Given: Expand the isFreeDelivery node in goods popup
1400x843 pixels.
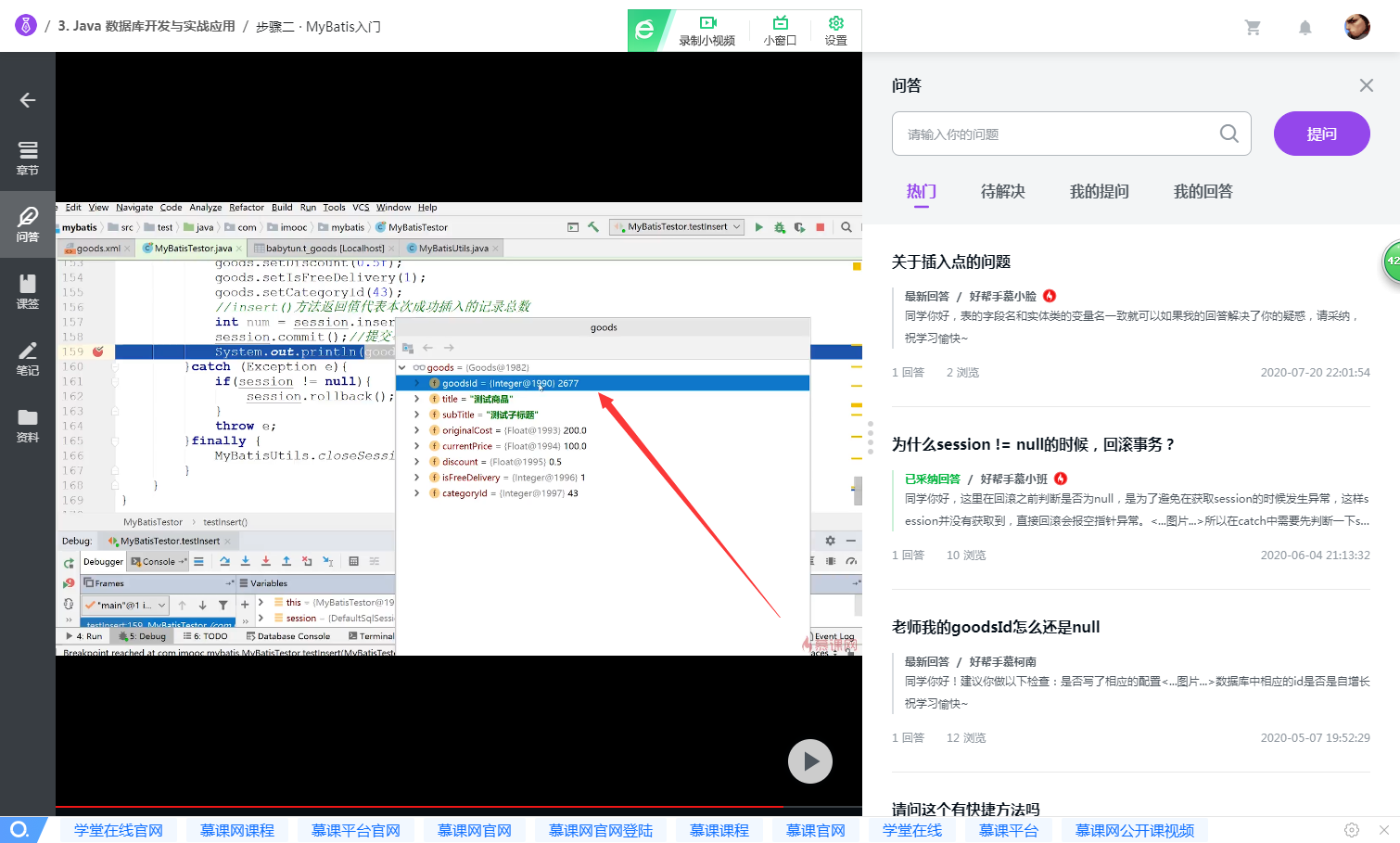Looking at the screenshot, I should coord(417,478).
